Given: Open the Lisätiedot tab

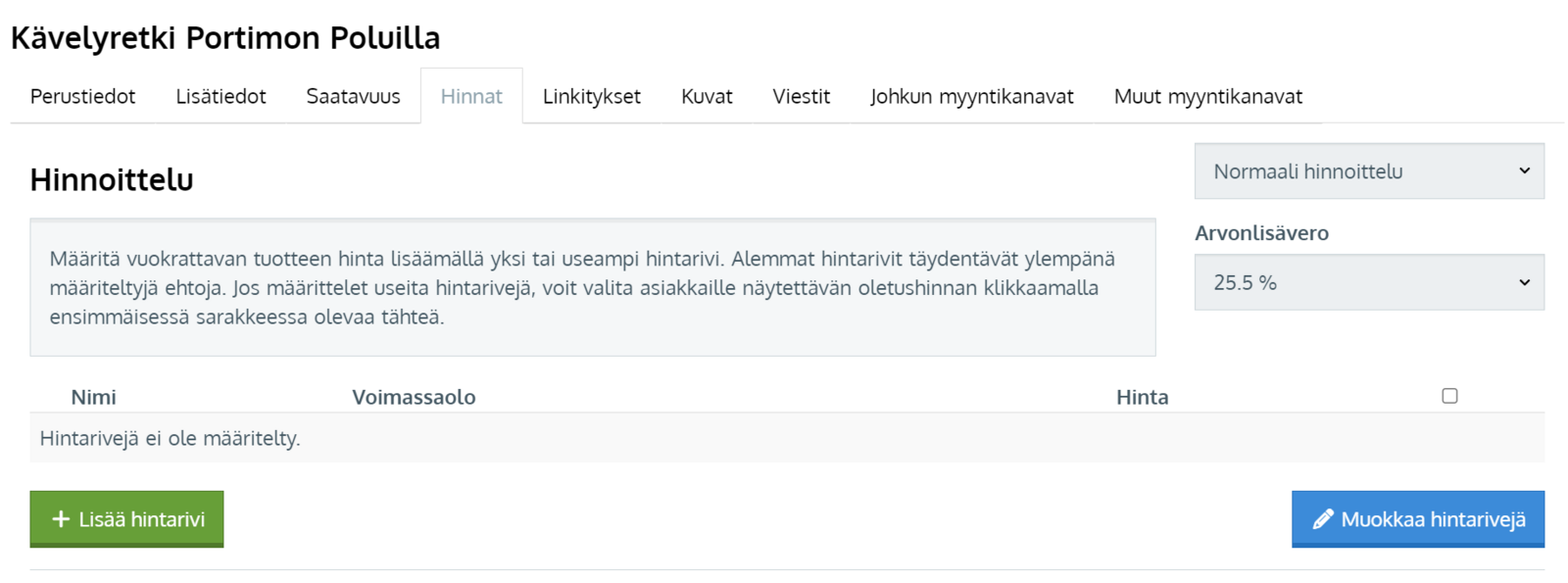Looking at the screenshot, I should click(220, 96).
